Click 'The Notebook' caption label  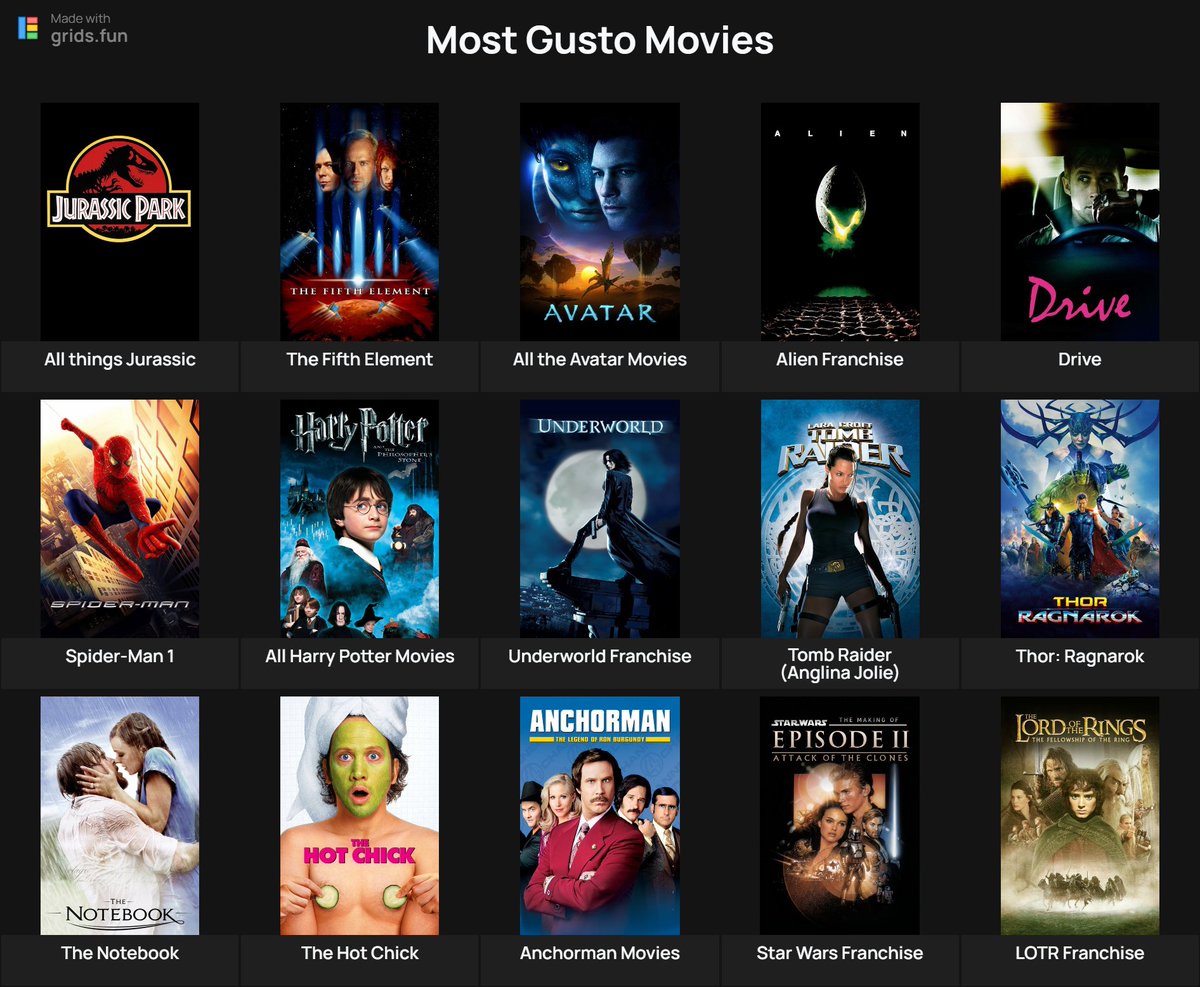point(120,953)
